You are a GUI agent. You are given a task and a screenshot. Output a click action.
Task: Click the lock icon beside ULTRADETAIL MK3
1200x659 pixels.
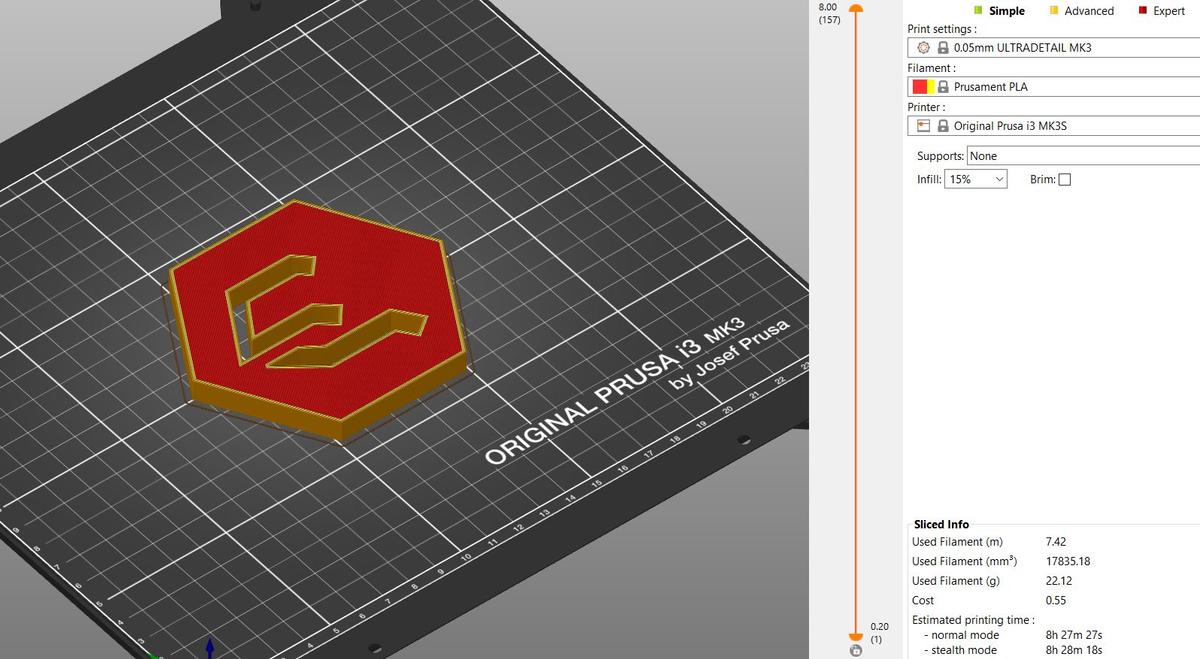tap(942, 48)
